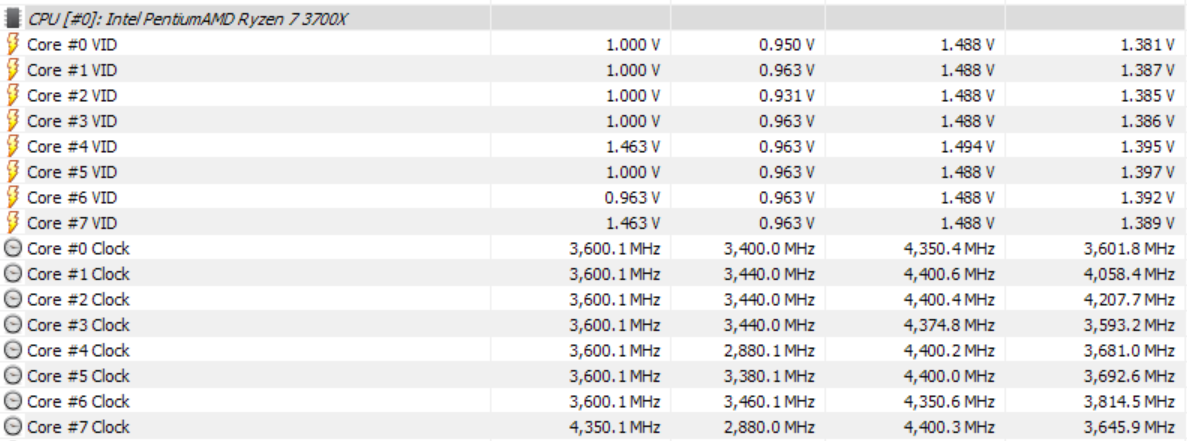Viewport: 1187px width, 441px height.
Task: Click the 1.494 V maximum value of Core #4 VID
Action: point(967,147)
